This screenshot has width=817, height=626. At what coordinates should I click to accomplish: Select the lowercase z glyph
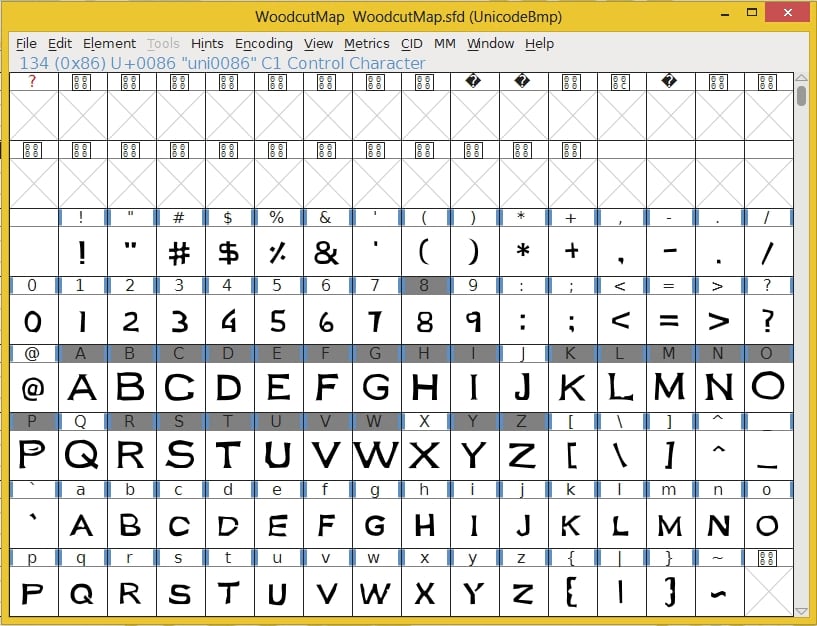[x=524, y=592]
